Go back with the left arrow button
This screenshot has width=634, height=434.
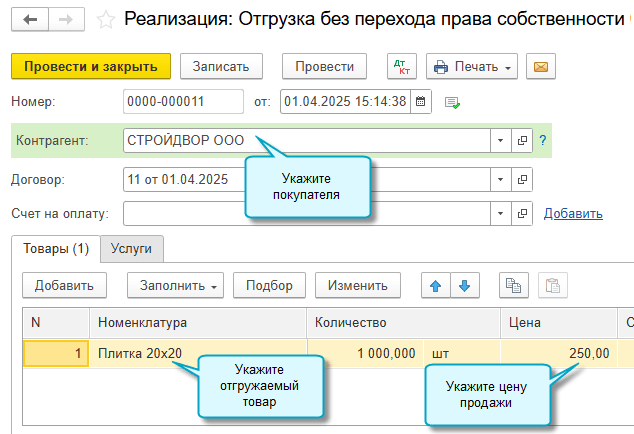(x=30, y=19)
